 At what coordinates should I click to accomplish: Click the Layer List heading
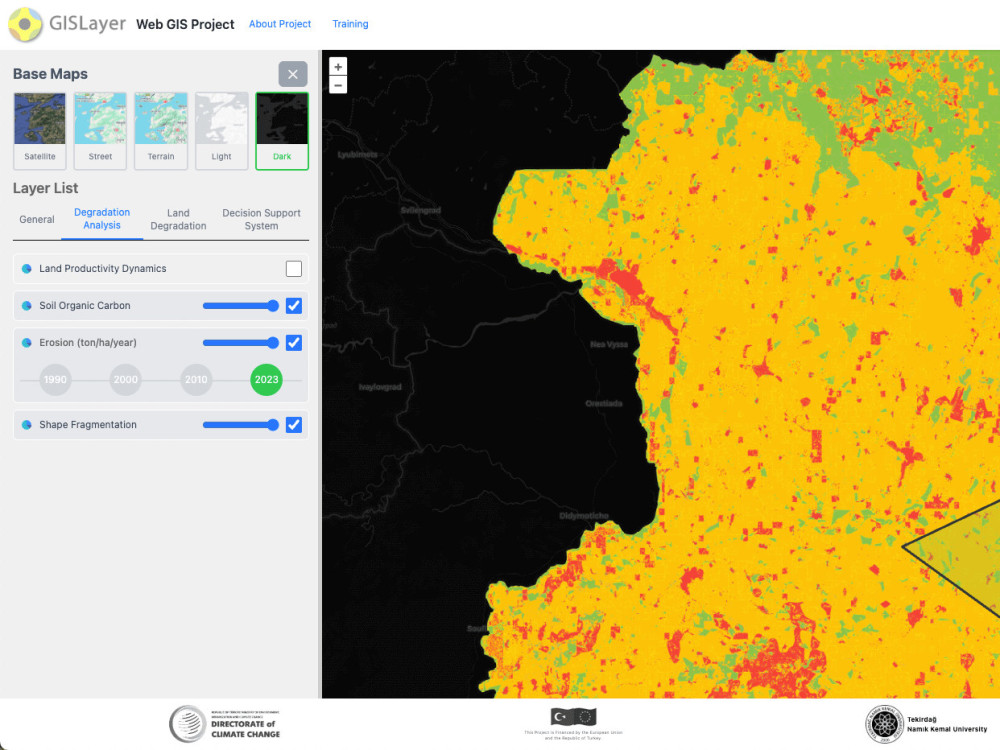coord(45,188)
